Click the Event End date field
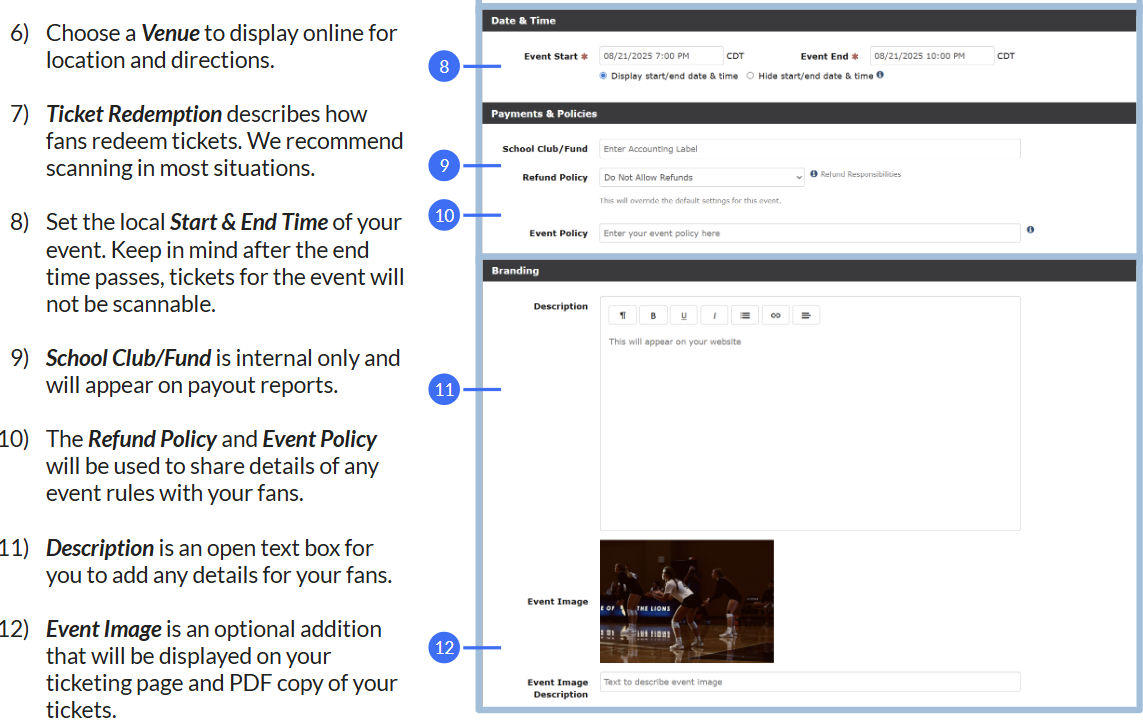Screen dimensions: 1143x726 point(931,56)
